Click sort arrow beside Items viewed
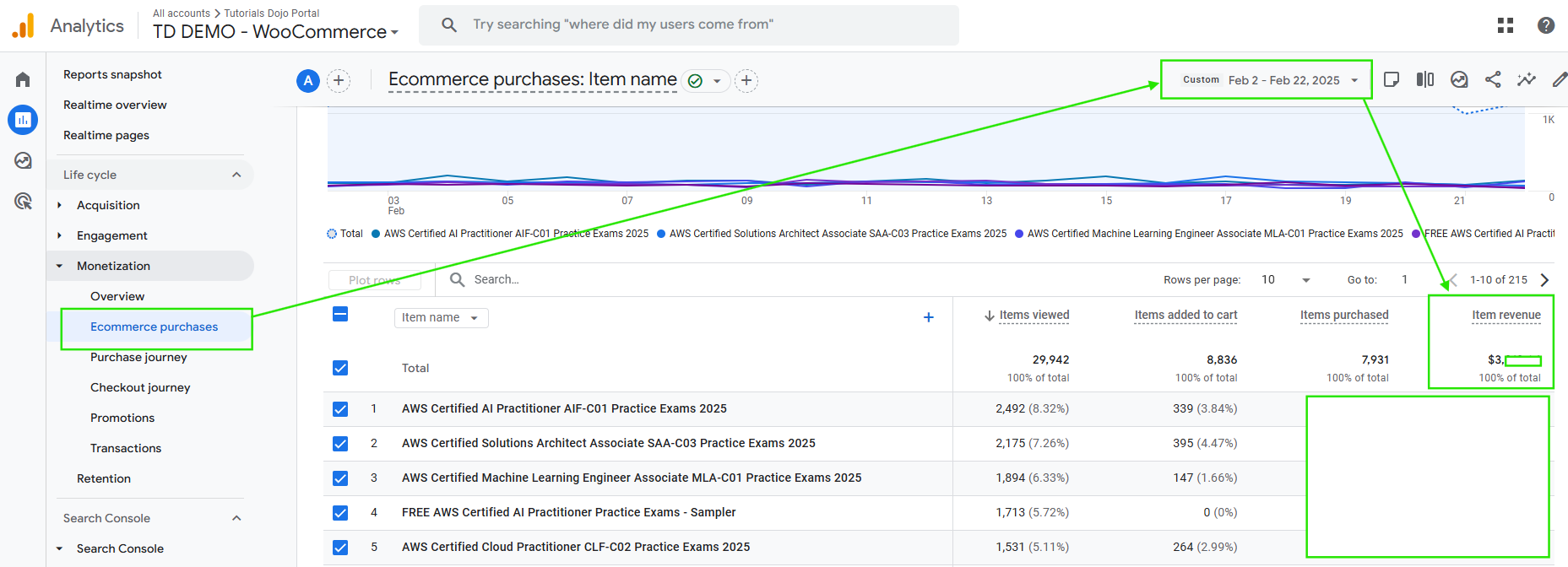Screen dimensions: 1568x567 coord(989,316)
